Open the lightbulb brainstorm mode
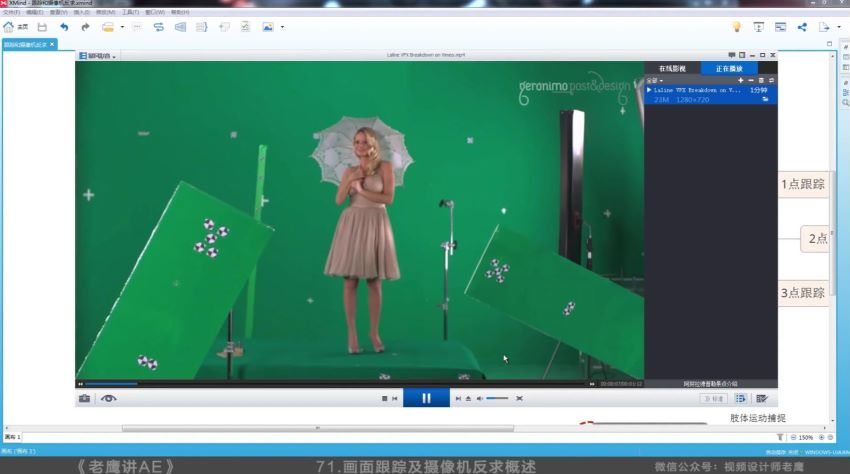 [x=736, y=27]
